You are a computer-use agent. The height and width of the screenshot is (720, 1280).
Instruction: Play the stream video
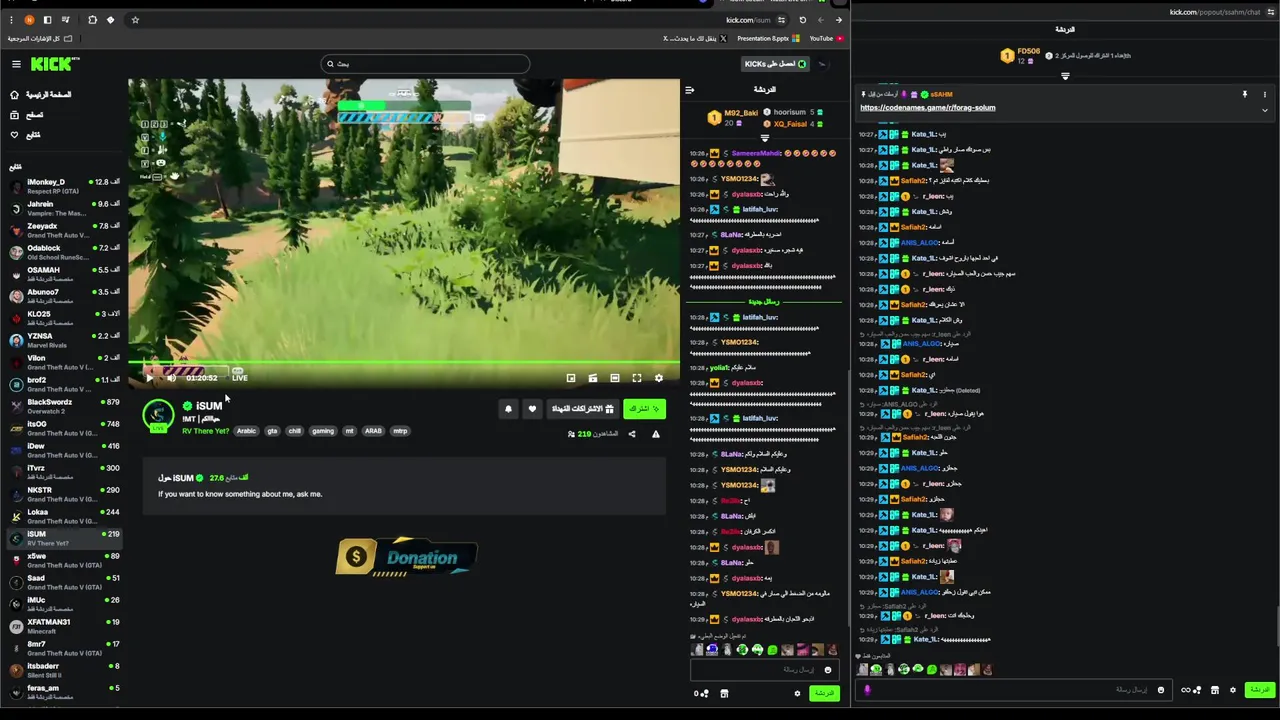[x=149, y=378]
